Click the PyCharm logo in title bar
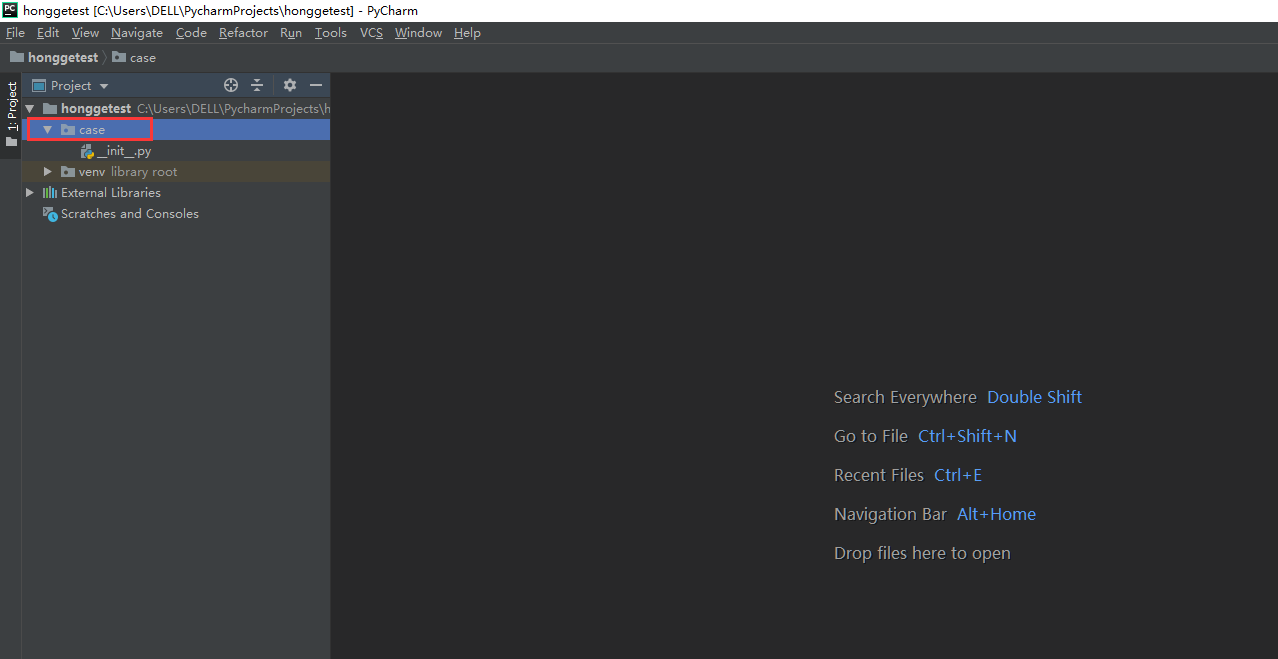 pos(10,10)
